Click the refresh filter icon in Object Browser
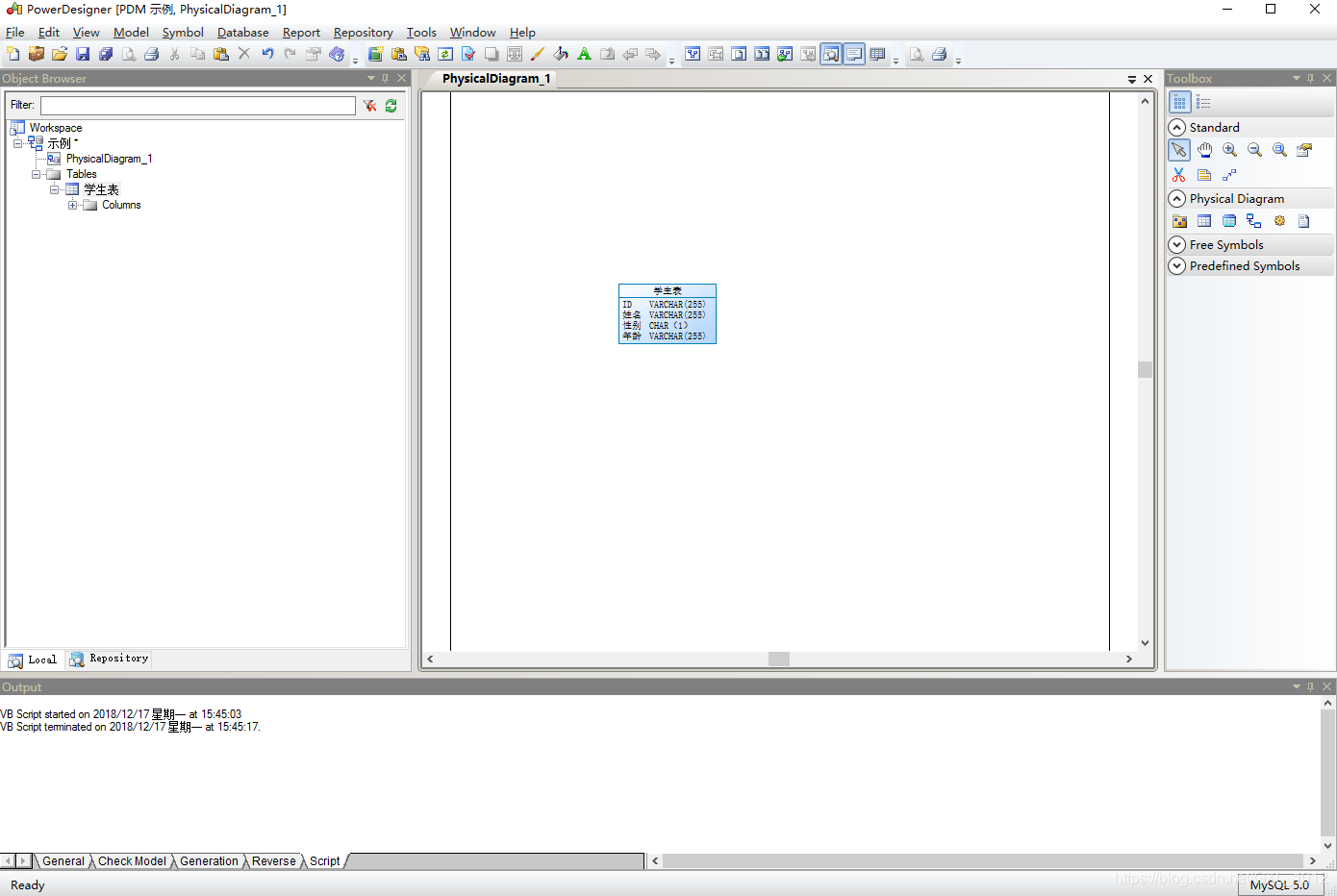The height and width of the screenshot is (896, 1337). [x=391, y=106]
